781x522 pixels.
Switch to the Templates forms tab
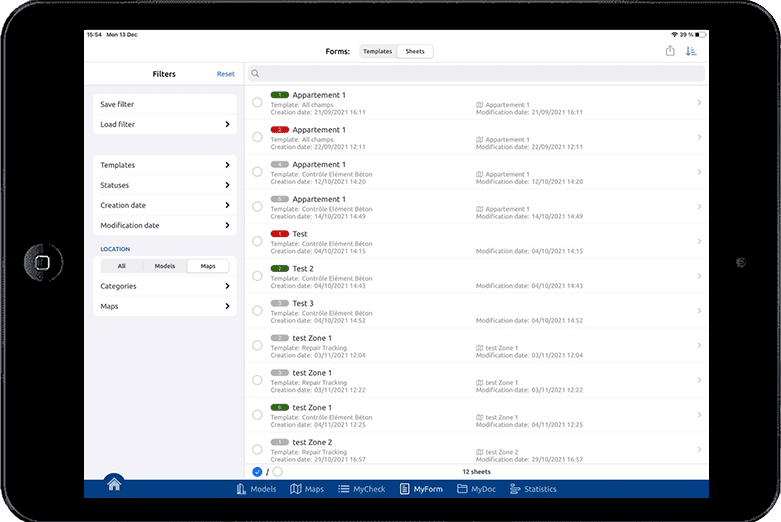[378, 51]
